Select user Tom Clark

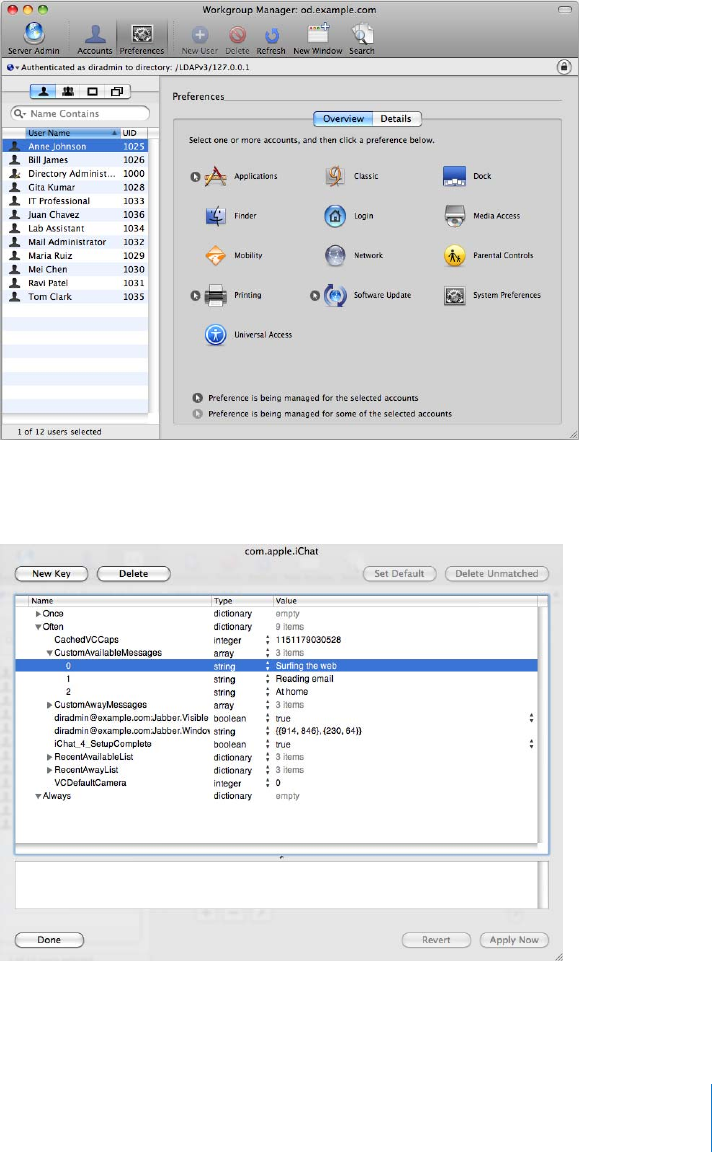75,297
